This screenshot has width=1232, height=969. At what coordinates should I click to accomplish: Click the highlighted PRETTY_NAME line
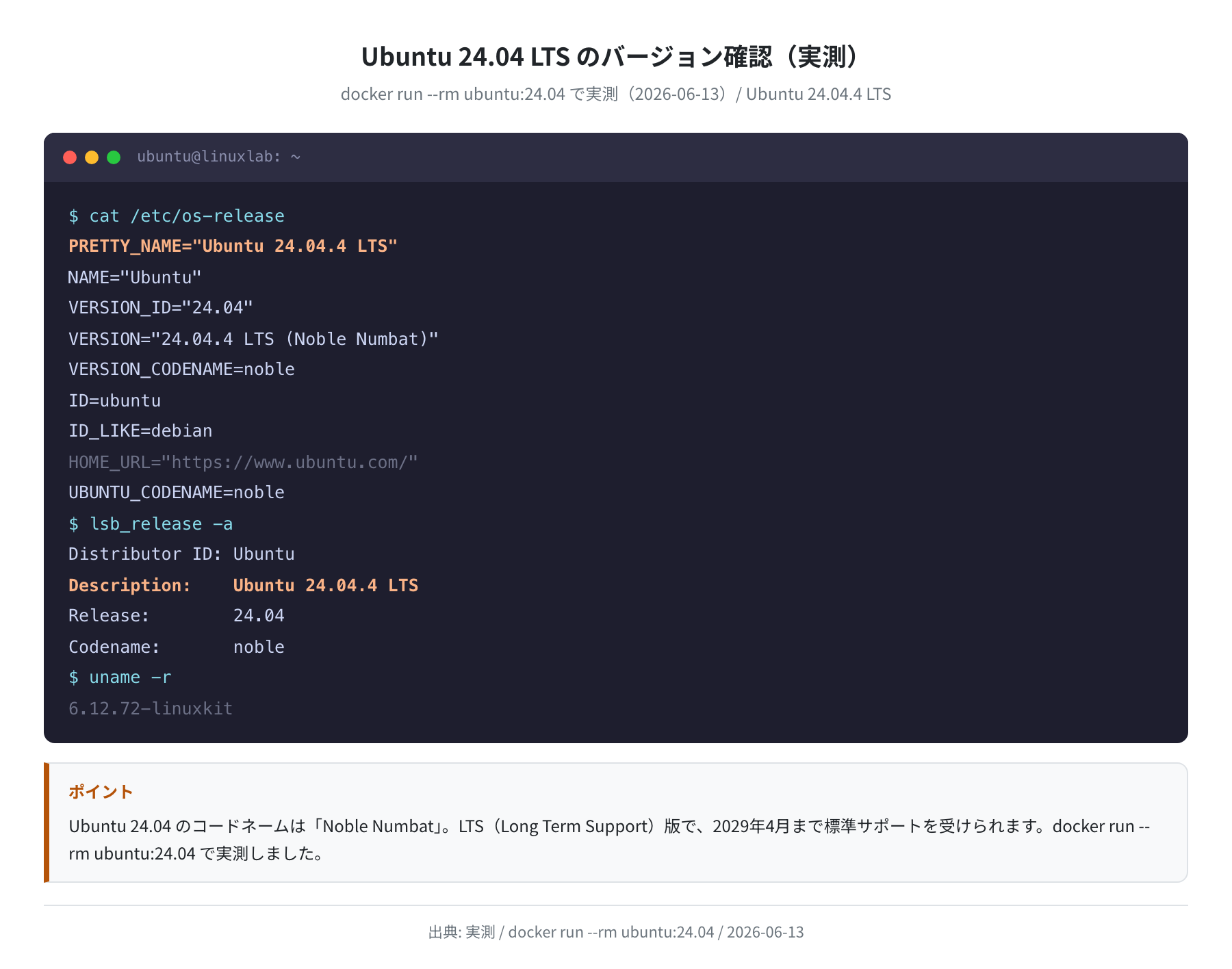(233, 246)
